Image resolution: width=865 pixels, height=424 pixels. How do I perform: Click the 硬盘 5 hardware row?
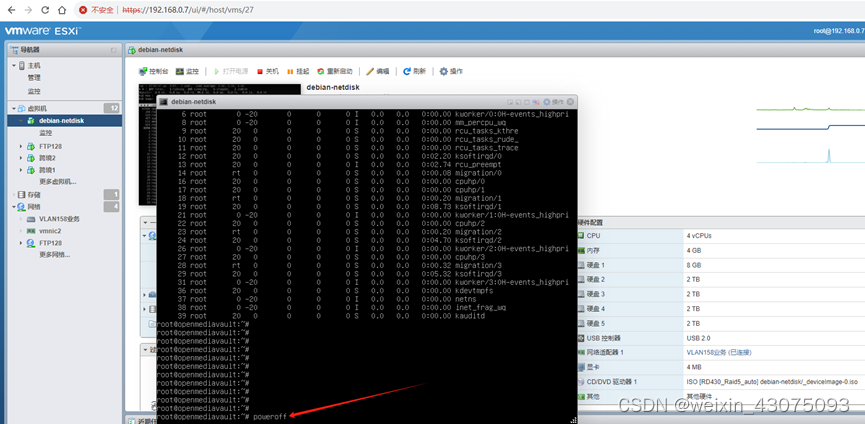(721, 323)
